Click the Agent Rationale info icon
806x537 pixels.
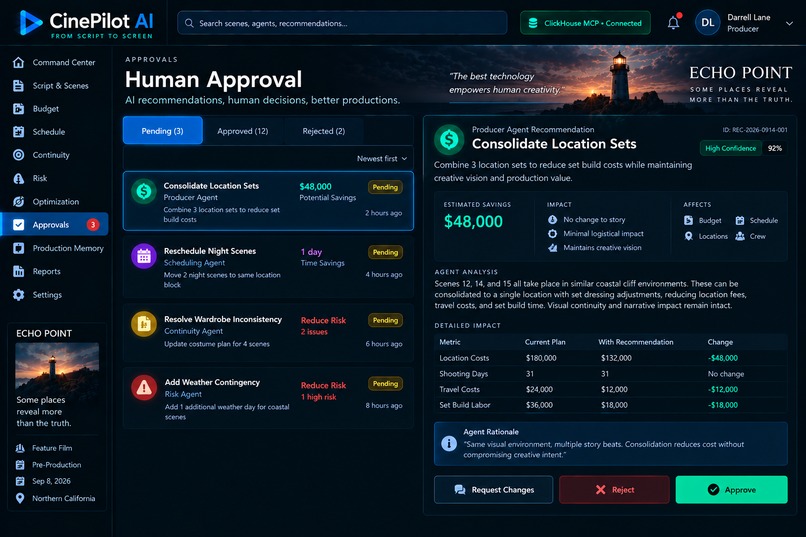[x=449, y=443]
